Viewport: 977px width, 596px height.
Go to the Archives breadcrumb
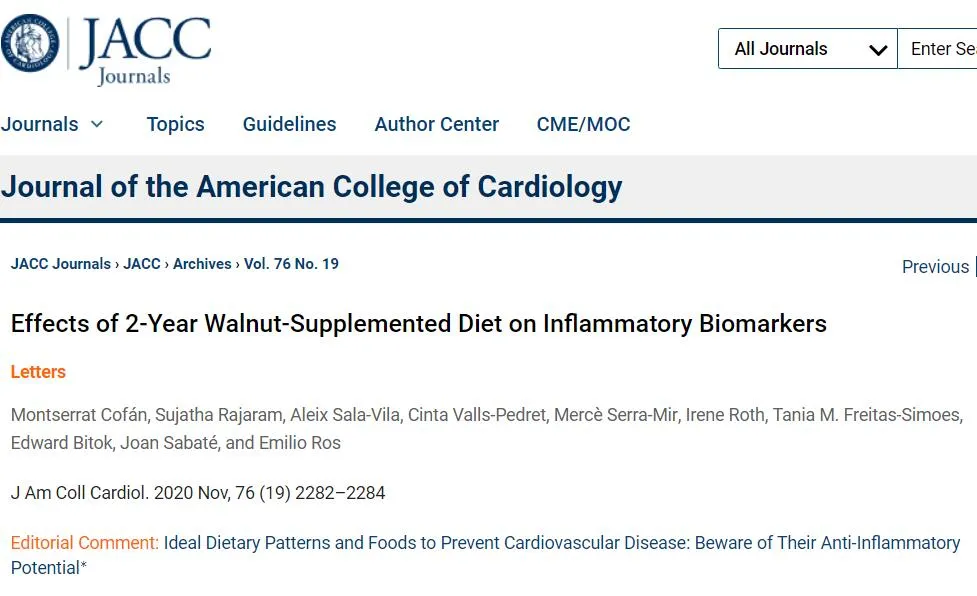coord(202,264)
